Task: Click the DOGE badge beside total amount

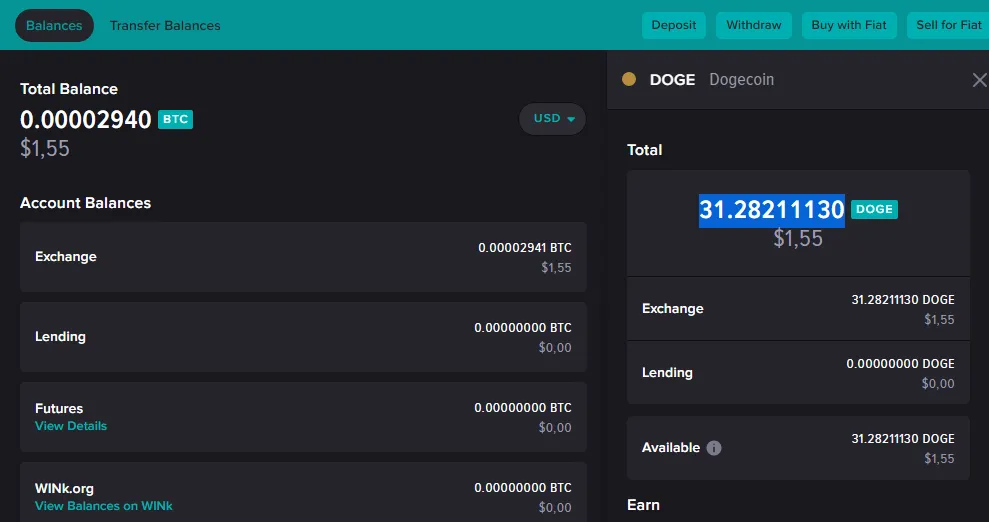Action: tap(874, 209)
